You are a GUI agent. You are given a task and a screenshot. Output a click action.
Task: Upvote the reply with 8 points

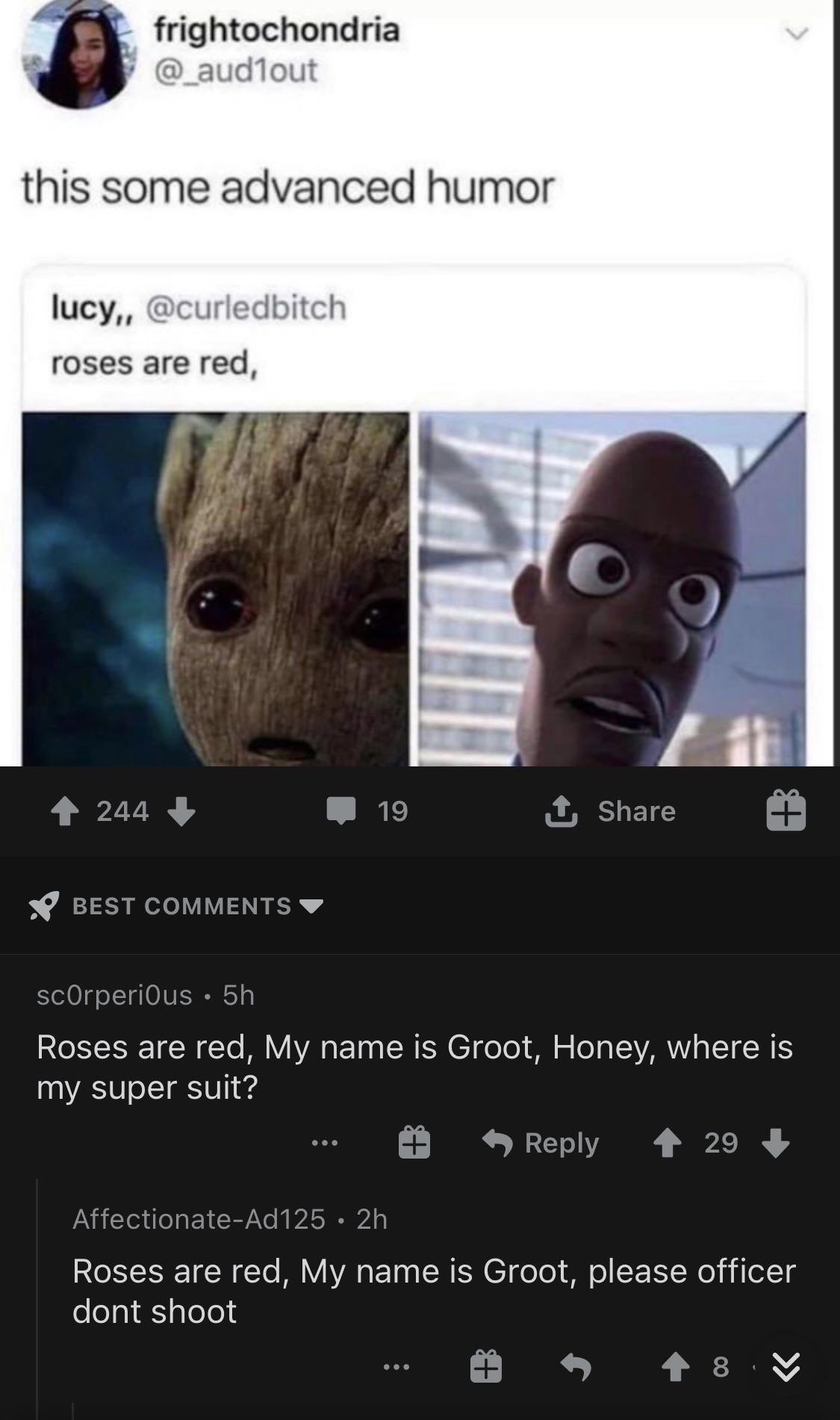(x=675, y=1368)
